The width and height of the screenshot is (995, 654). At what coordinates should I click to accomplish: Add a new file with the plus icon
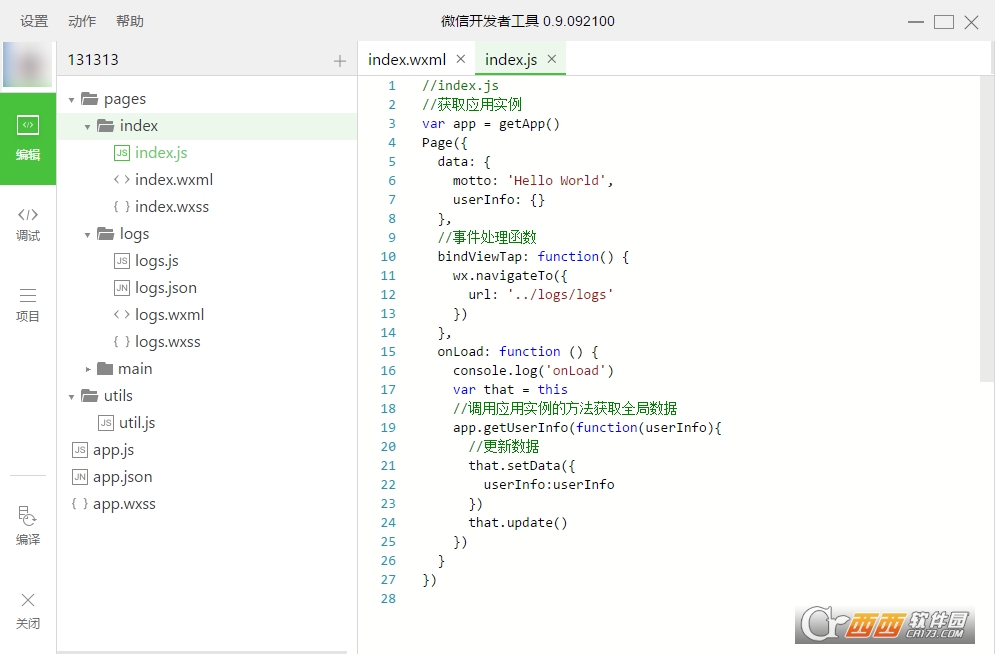pos(340,61)
